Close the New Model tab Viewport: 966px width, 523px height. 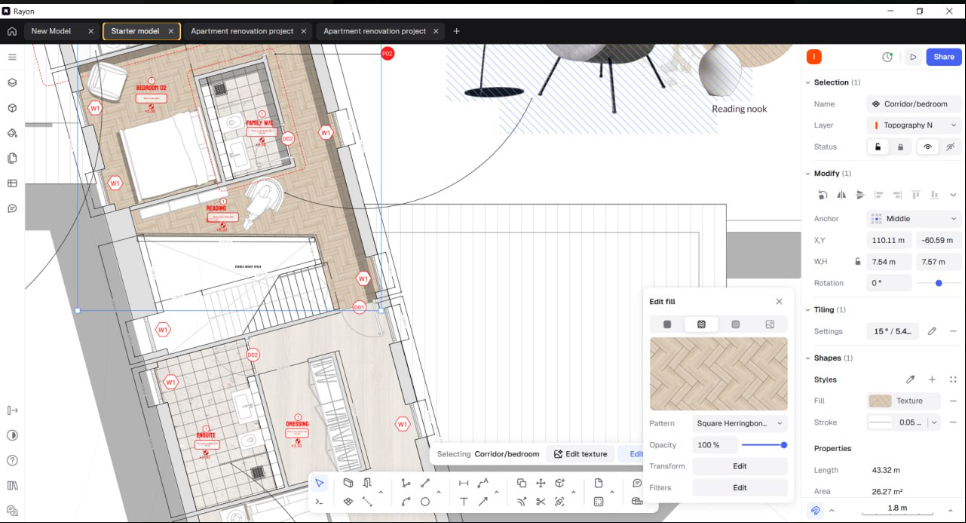[x=91, y=31]
